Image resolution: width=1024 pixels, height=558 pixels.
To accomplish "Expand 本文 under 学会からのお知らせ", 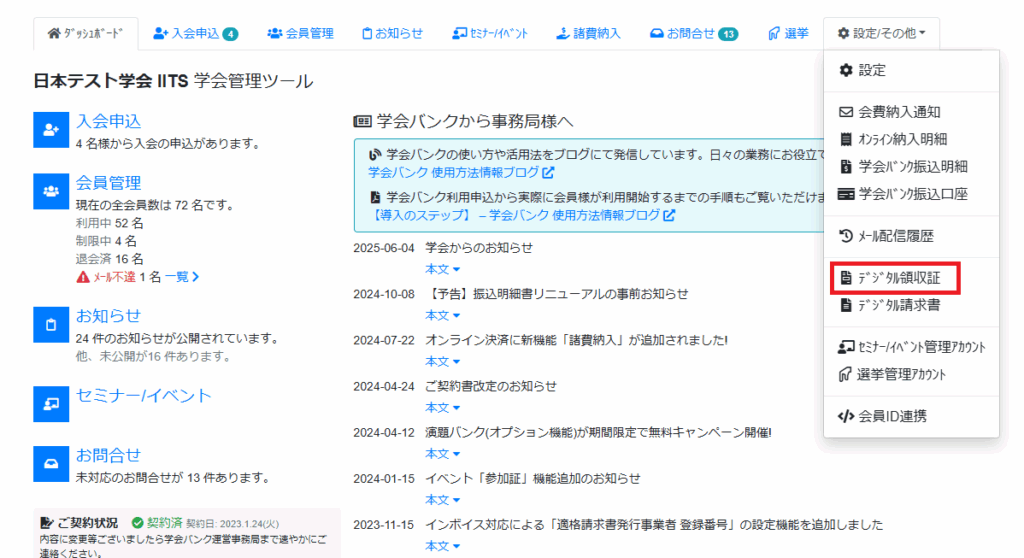I will tap(442, 269).
